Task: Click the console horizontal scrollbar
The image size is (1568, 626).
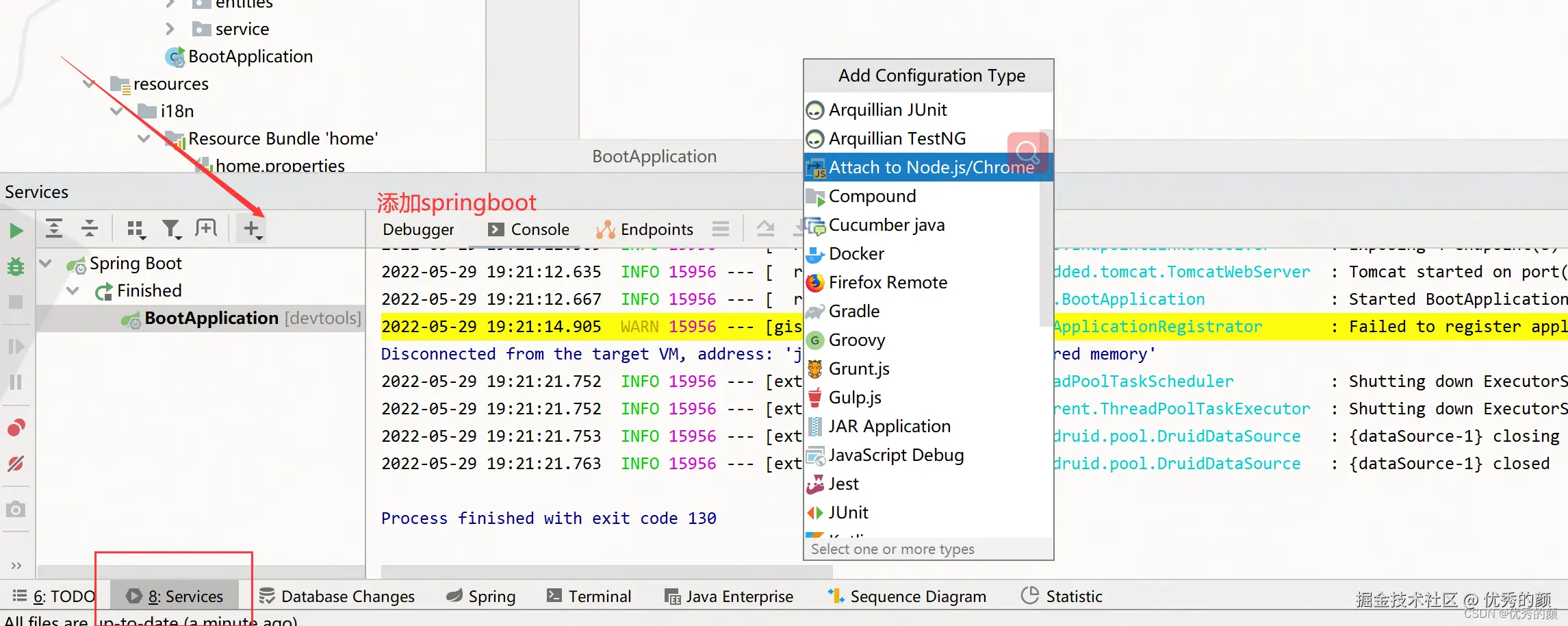Action: (606, 571)
